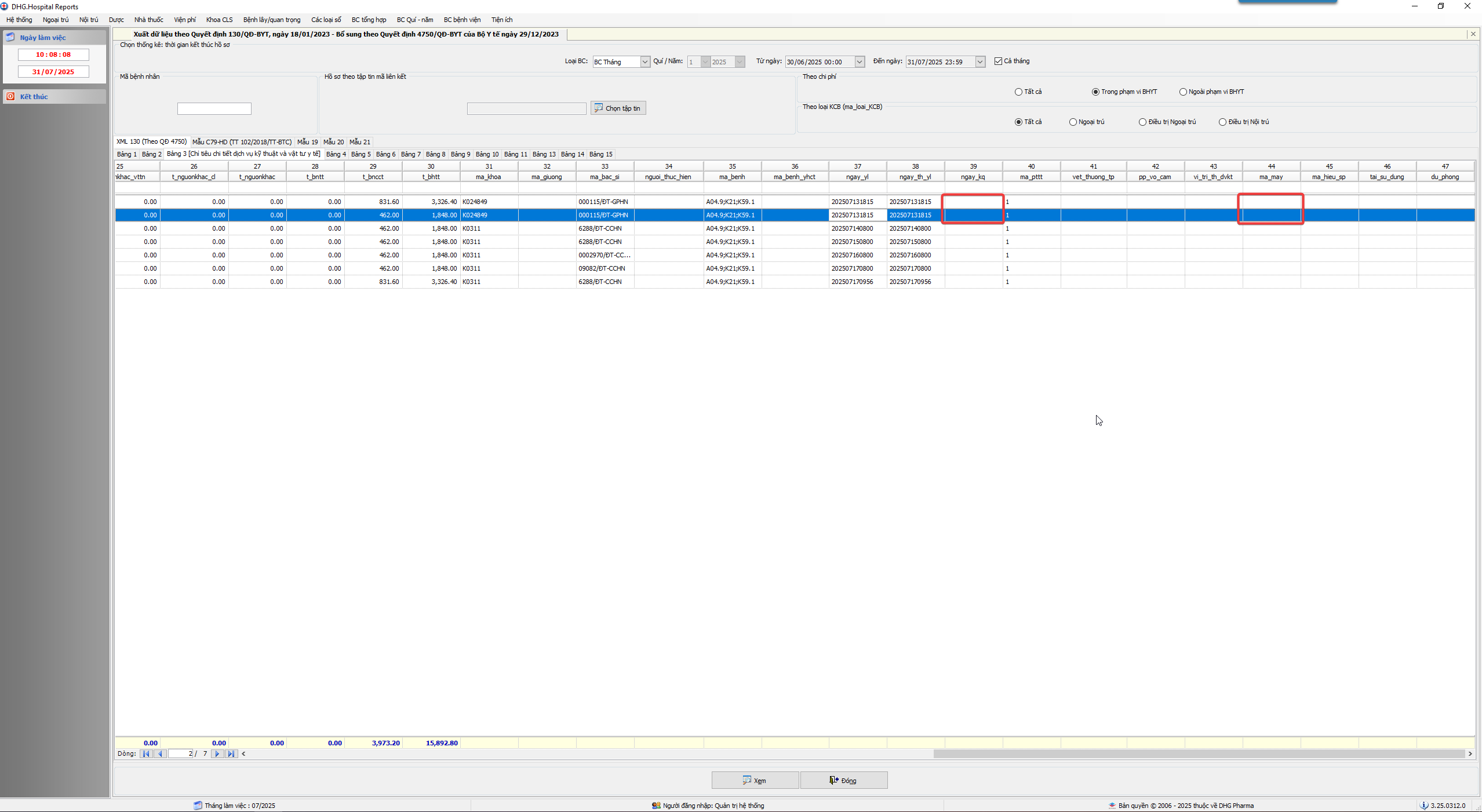This screenshot has width=1482, height=812.
Task: Expand the Từ ngày date picker
Action: pyautogui.click(x=859, y=62)
